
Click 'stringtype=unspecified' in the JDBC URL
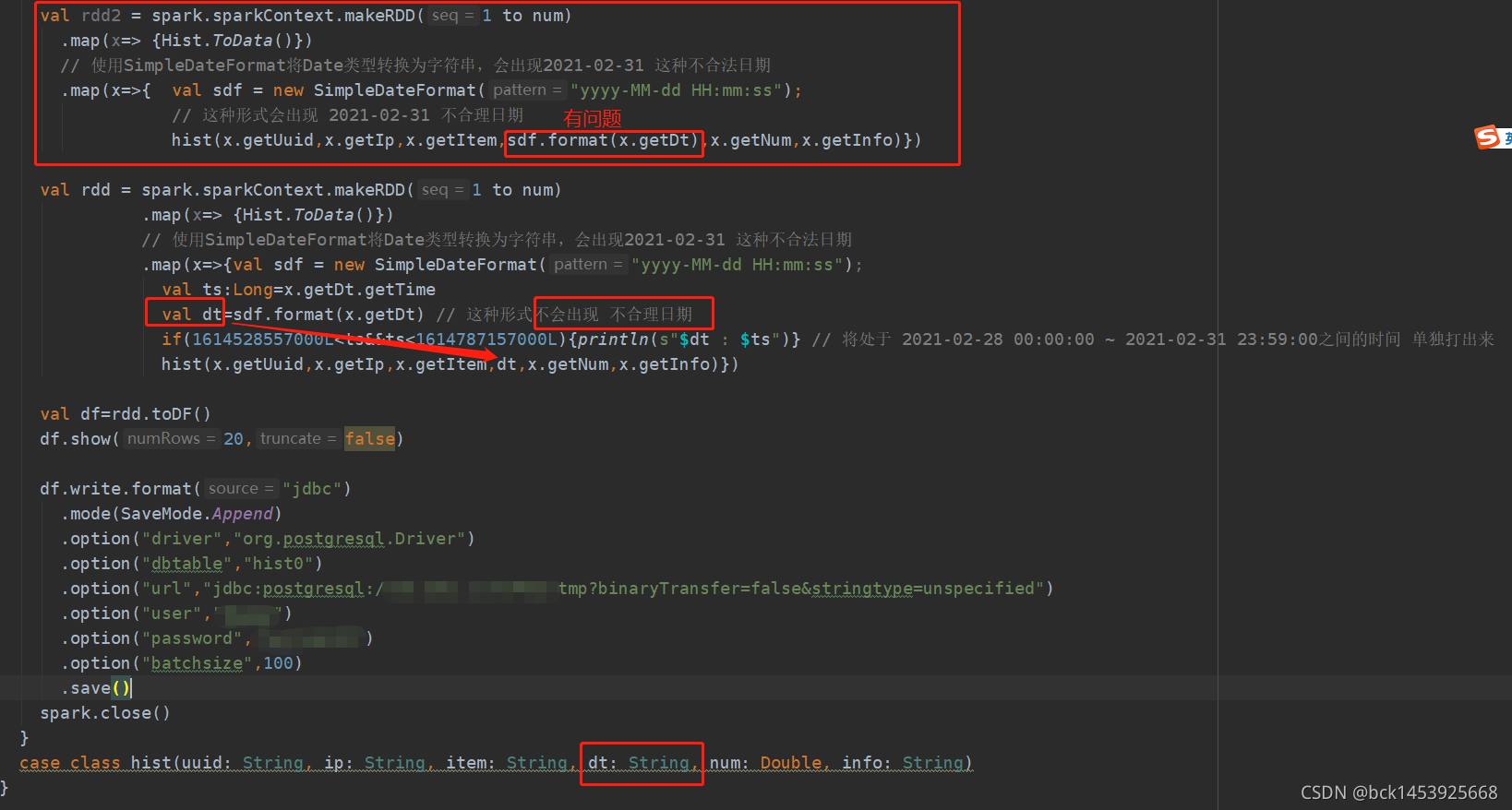[x=922, y=589]
